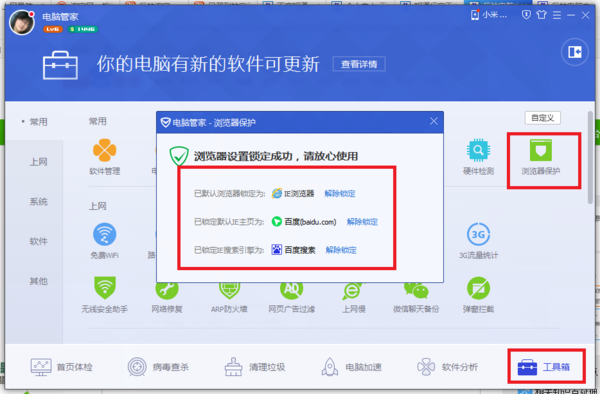Switch to 首页体检 bottom tab
Viewport: 600px width, 394px height.
pyautogui.click(x=61, y=367)
